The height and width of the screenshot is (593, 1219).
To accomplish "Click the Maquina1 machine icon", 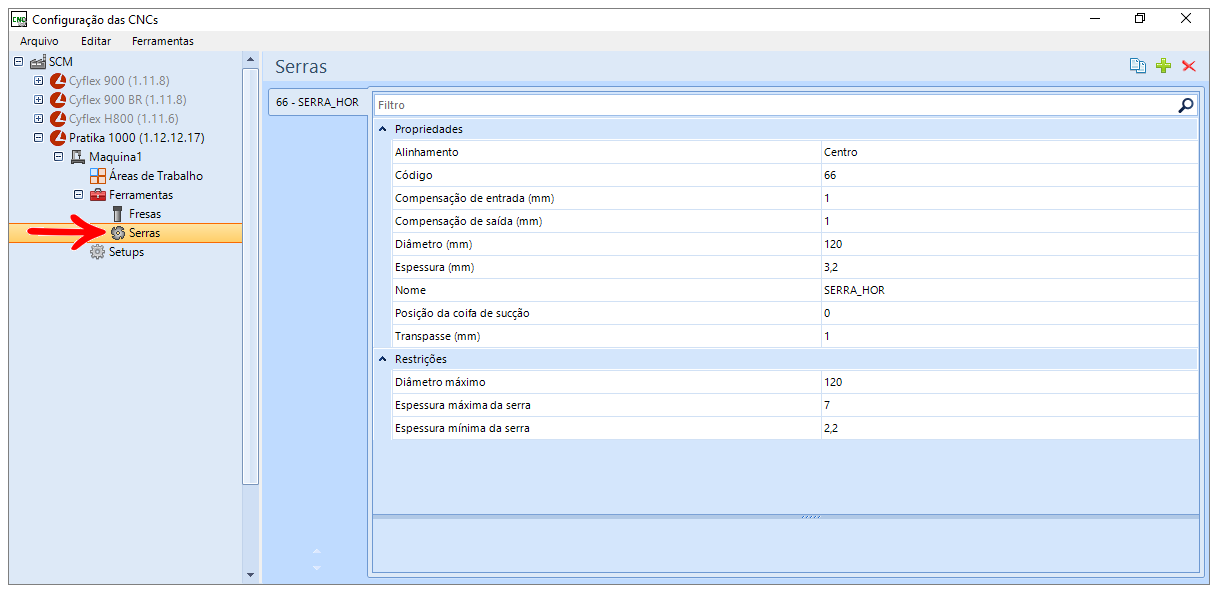I will click(77, 157).
